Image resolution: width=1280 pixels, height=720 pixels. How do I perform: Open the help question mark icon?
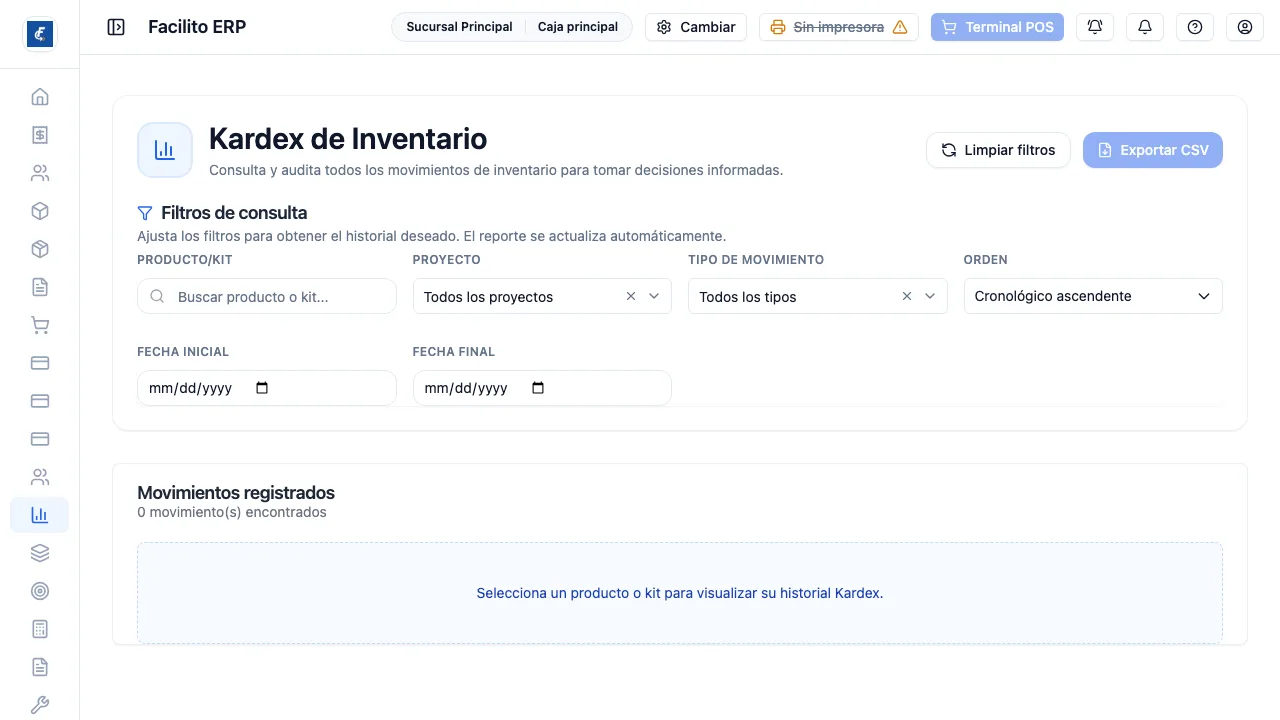point(1195,27)
